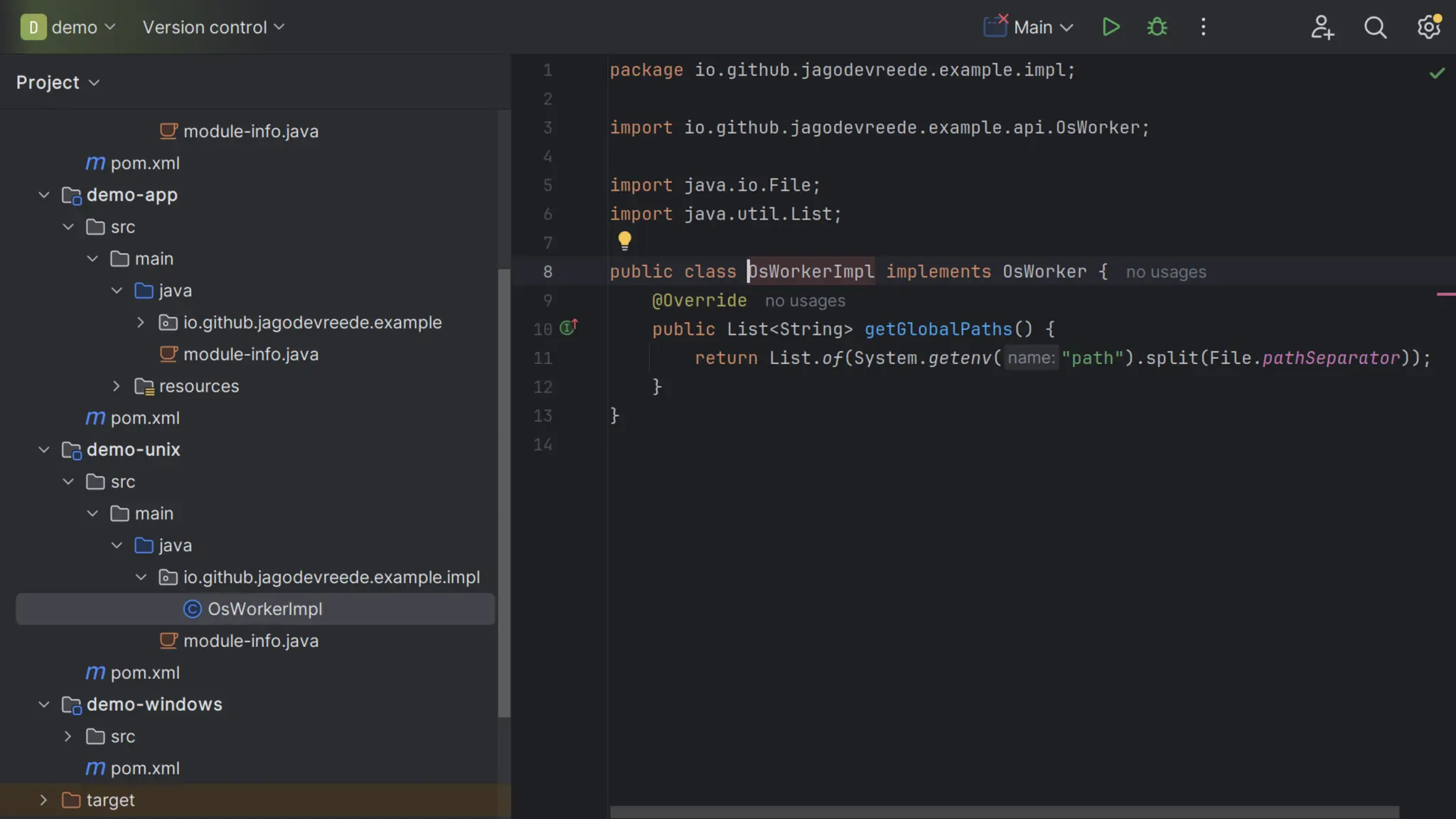Image resolution: width=1456 pixels, height=819 pixels.
Task: Open the Project view selector
Action: point(58,82)
